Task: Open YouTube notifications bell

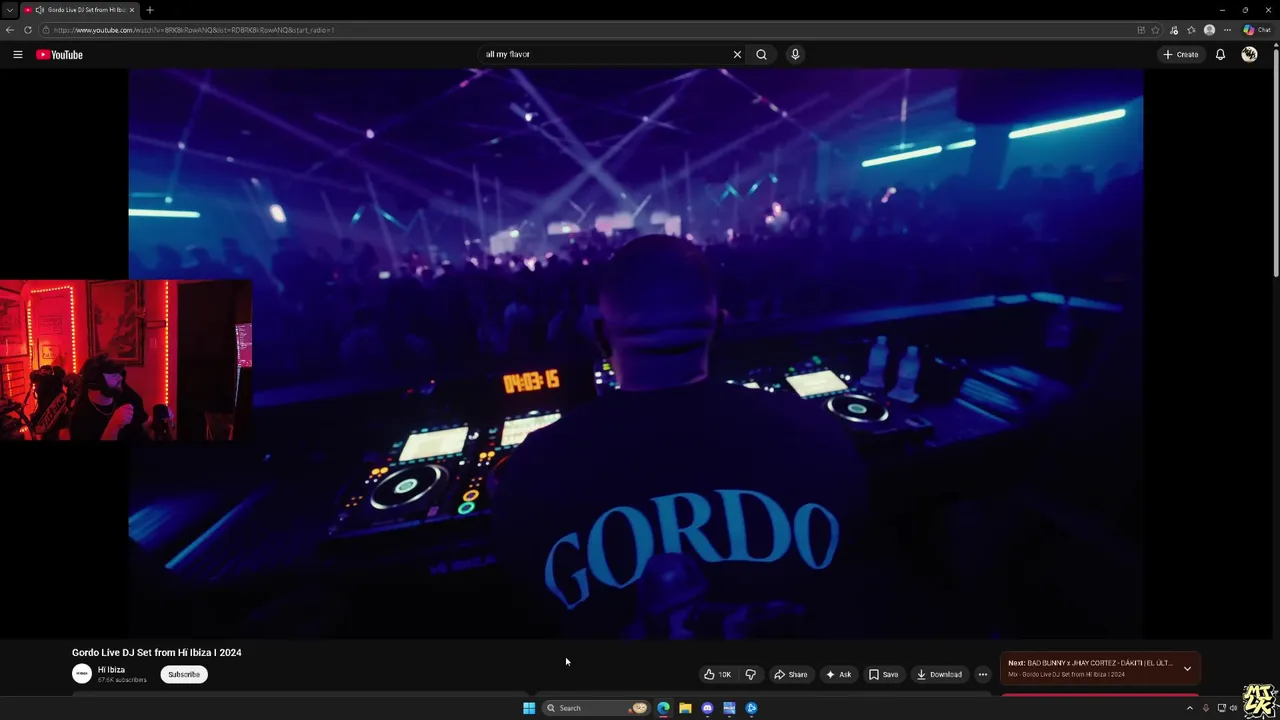Action: point(1220,55)
